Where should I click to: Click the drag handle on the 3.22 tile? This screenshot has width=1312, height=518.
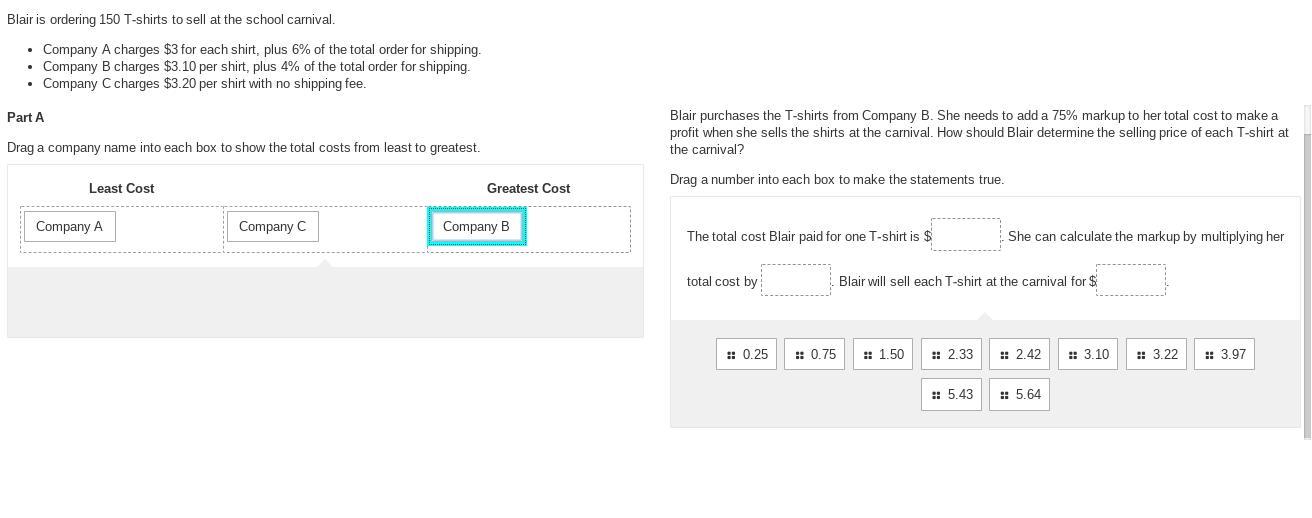tap(1141, 355)
